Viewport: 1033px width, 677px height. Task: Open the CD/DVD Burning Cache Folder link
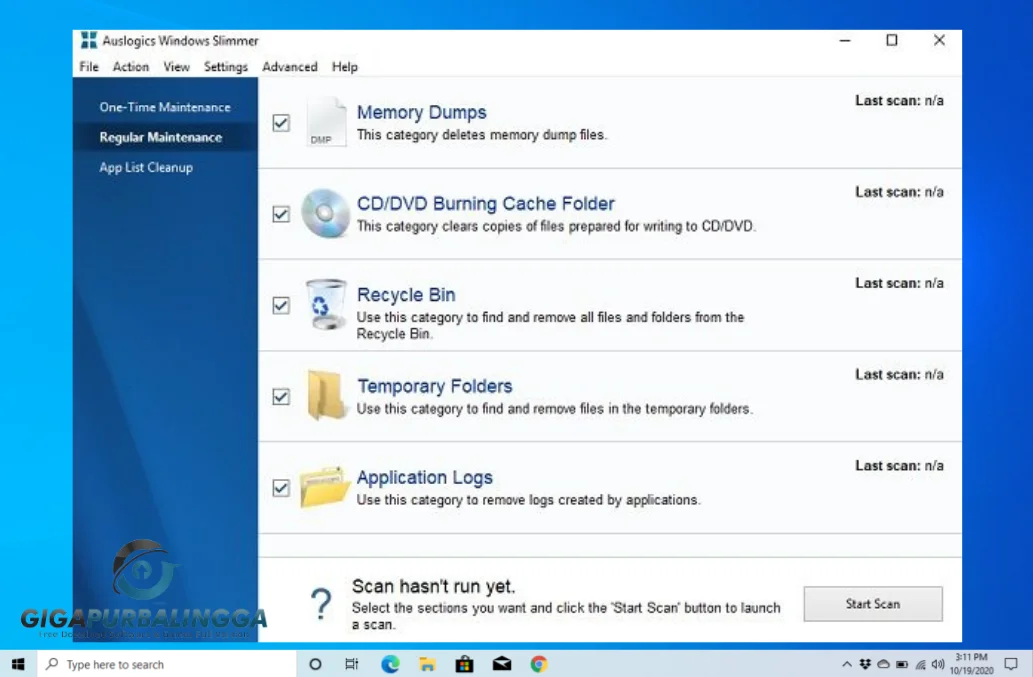click(x=486, y=203)
